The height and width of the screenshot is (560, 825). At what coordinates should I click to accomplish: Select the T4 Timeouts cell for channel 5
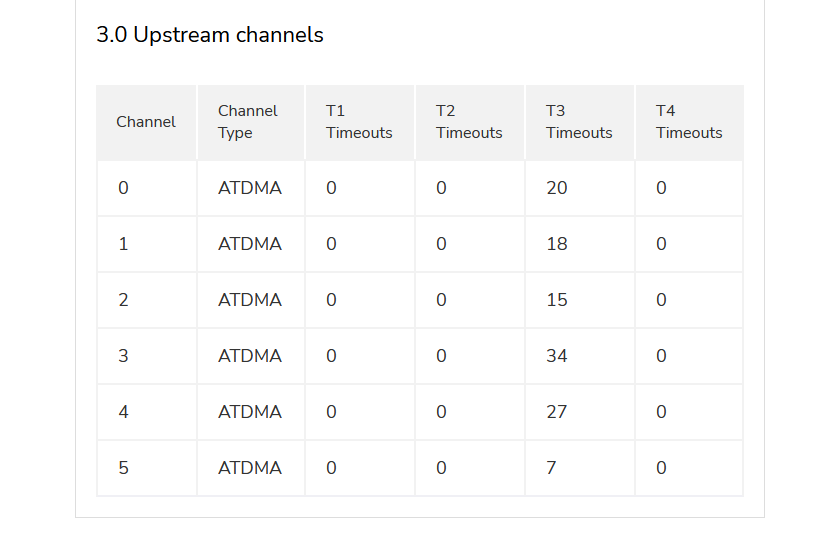click(661, 468)
